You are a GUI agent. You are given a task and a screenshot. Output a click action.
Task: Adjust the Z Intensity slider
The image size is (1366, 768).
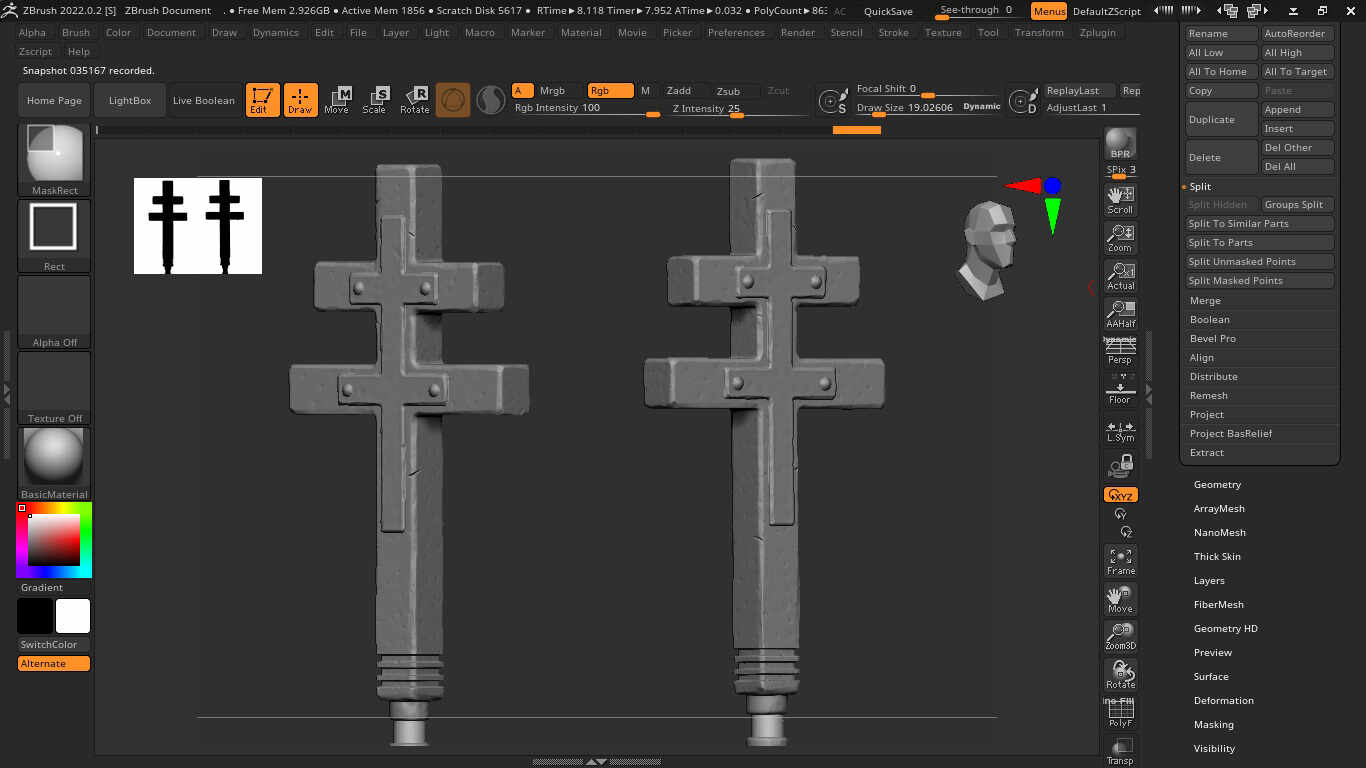738,109
